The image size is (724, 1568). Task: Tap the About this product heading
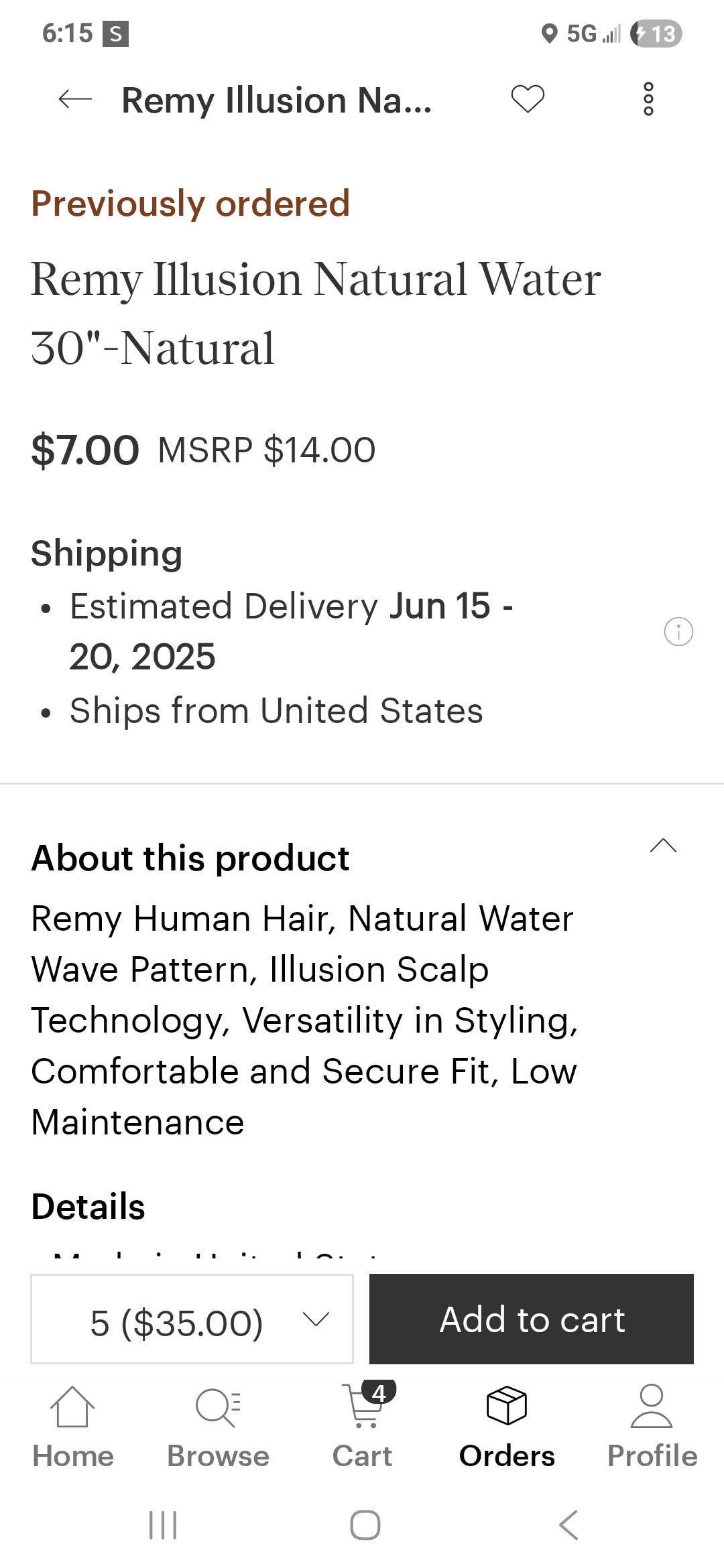click(190, 858)
